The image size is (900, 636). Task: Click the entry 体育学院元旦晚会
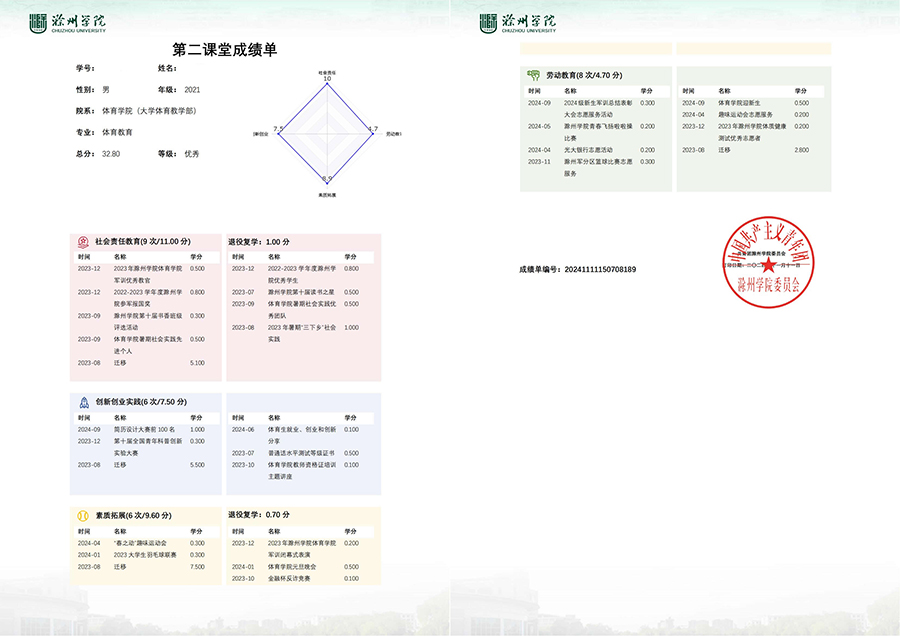(292, 567)
